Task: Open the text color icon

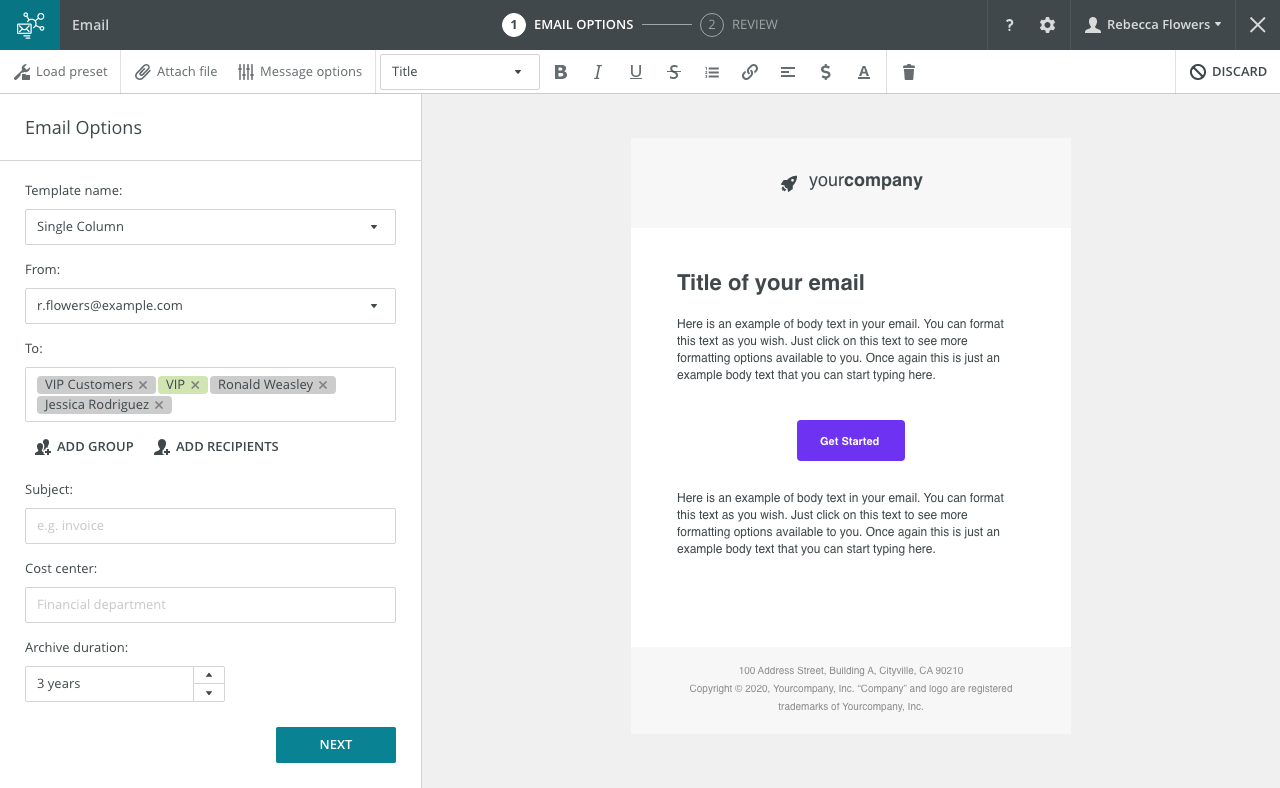Action: coord(864,72)
